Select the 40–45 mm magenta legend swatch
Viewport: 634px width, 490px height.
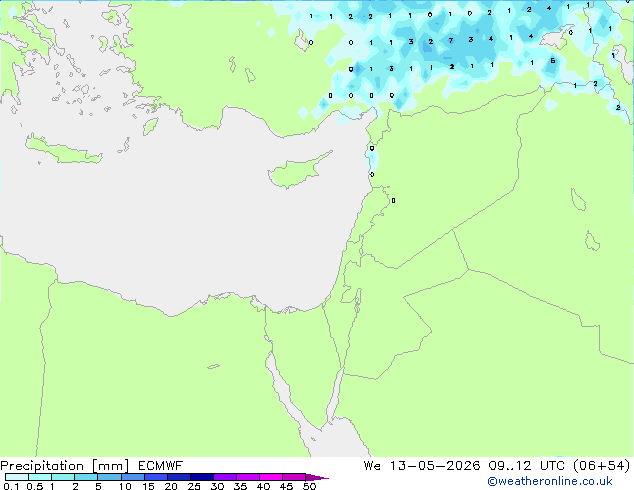click(271, 477)
